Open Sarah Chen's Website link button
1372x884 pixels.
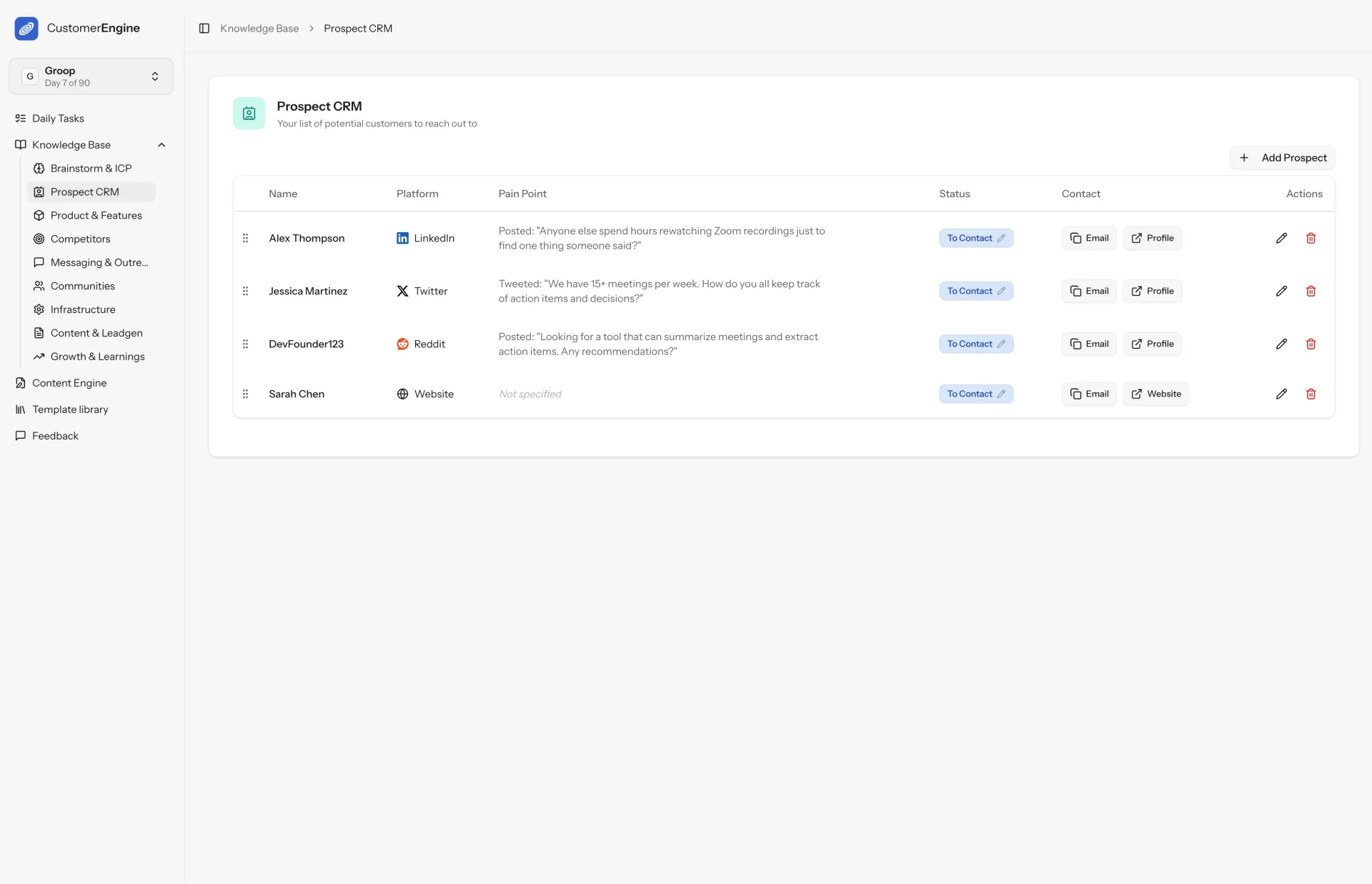(x=1155, y=394)
